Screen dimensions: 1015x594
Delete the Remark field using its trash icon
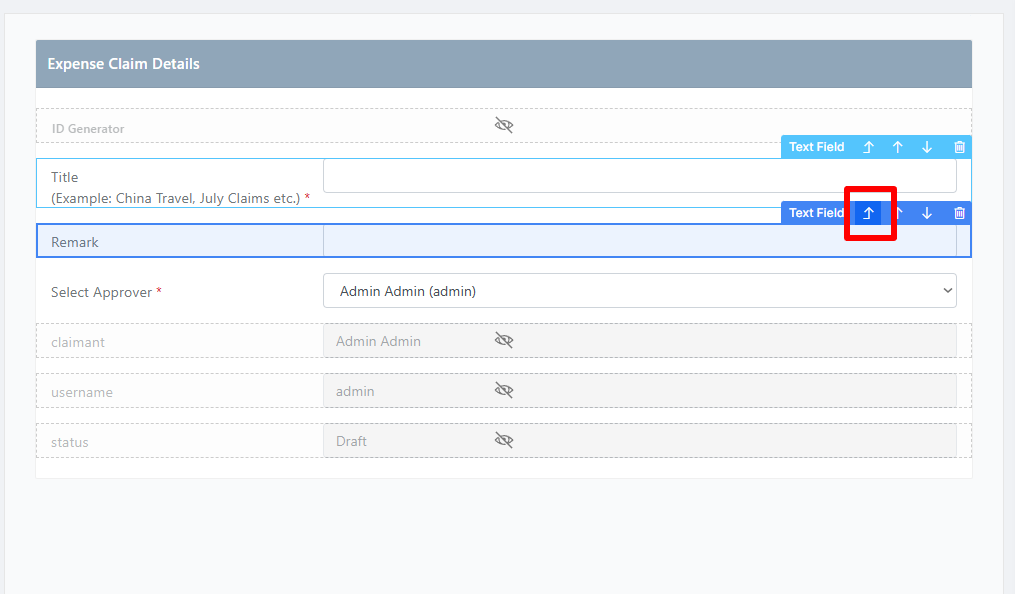[x=959, y=213]
